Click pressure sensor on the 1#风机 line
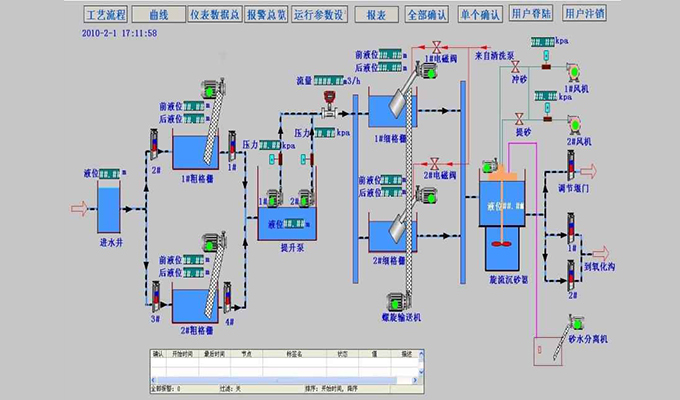Screen dimensions: 680x400 pyautogui.click(x=546, y=60)
